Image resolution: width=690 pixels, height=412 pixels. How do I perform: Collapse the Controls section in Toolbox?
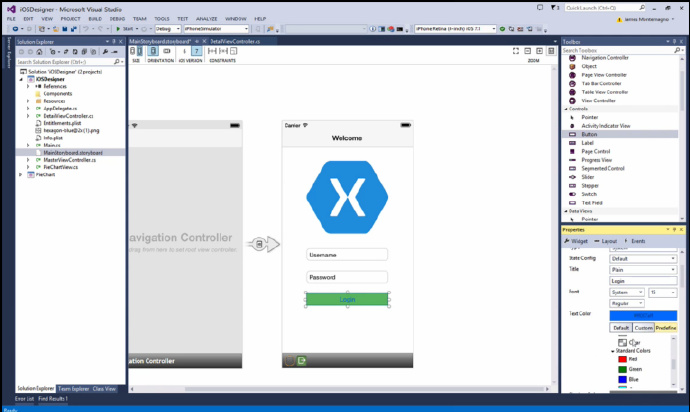pos(566,109)
